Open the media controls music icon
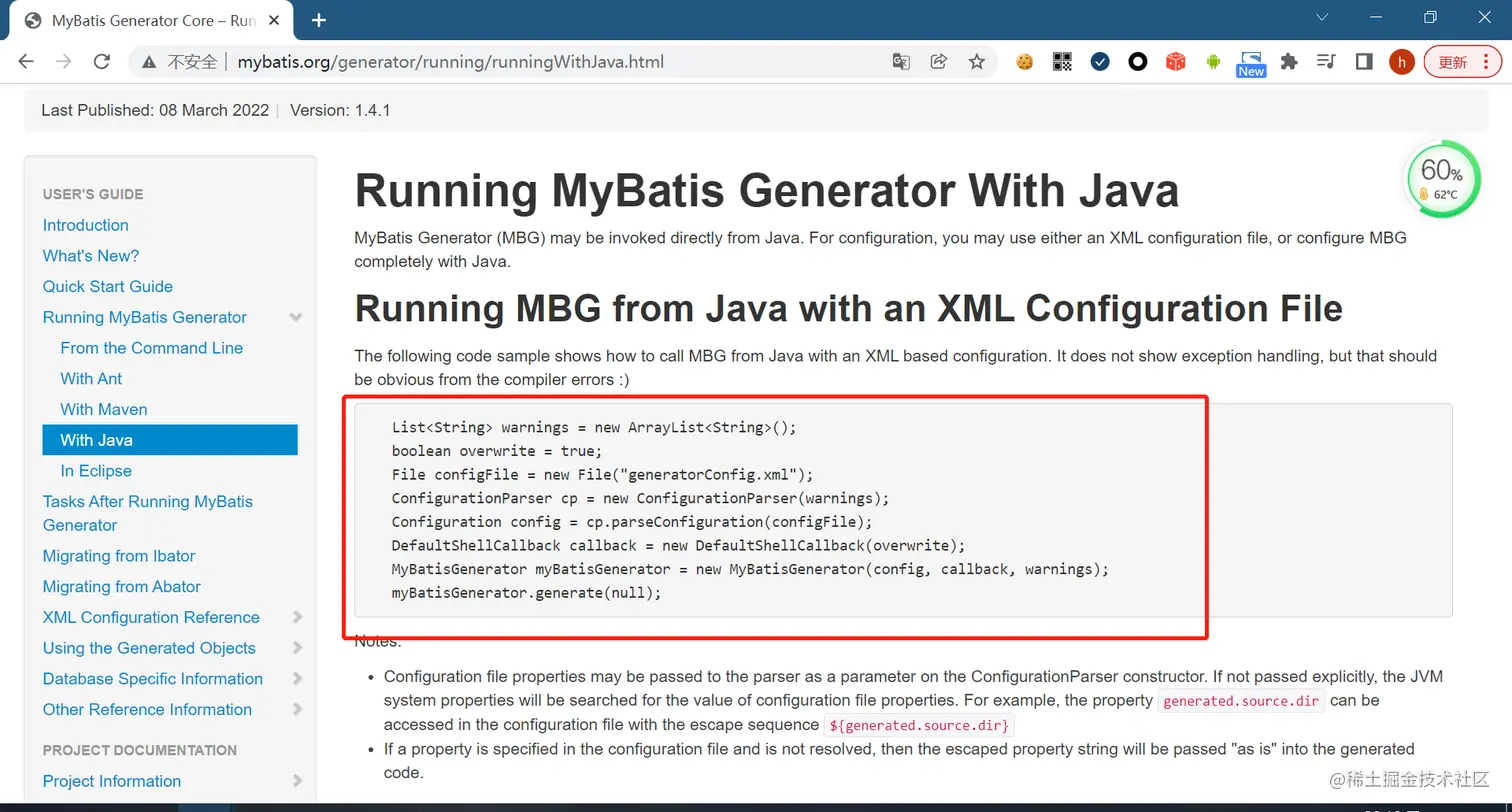This screenshot has width=1512, height=812. click(1327, 62)
